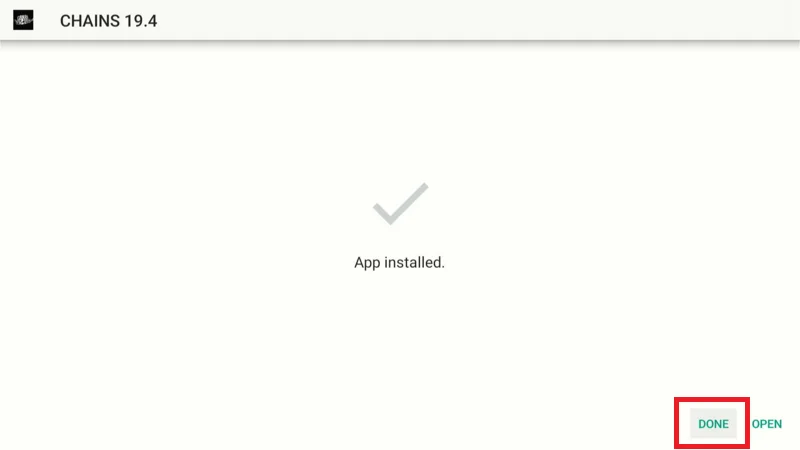Click the app name 'CHAINS 19.4' in the header

pyautogui.click(x=109, y=21)
